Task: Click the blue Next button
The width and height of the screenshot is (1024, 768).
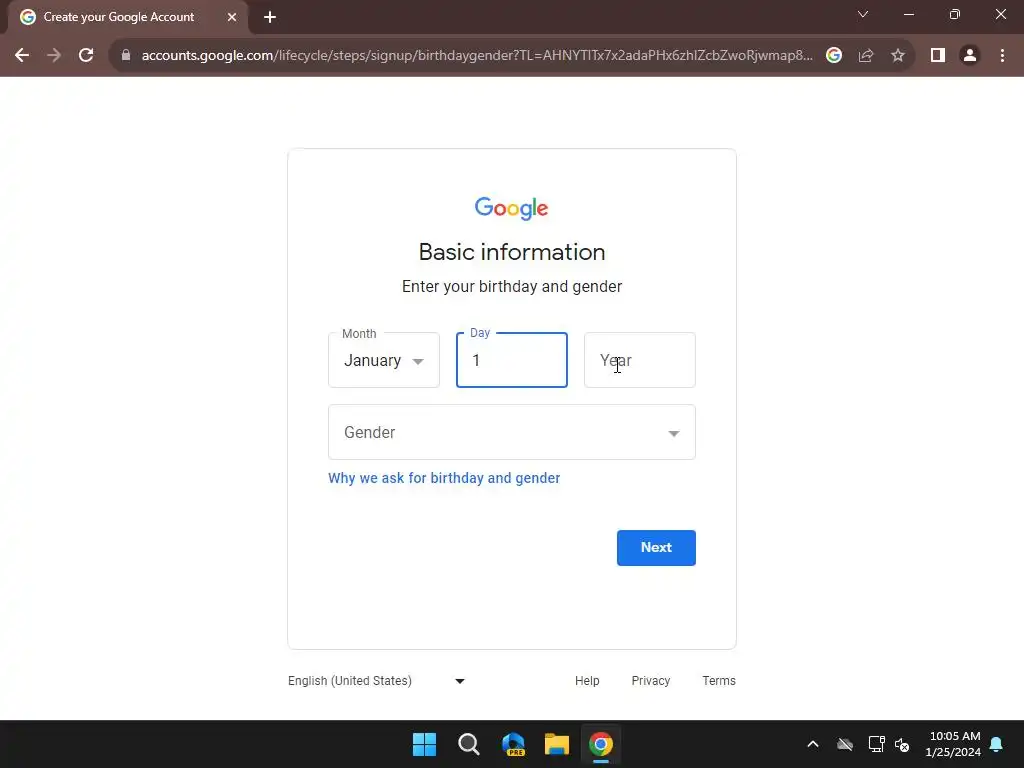Action: point(656,547)
